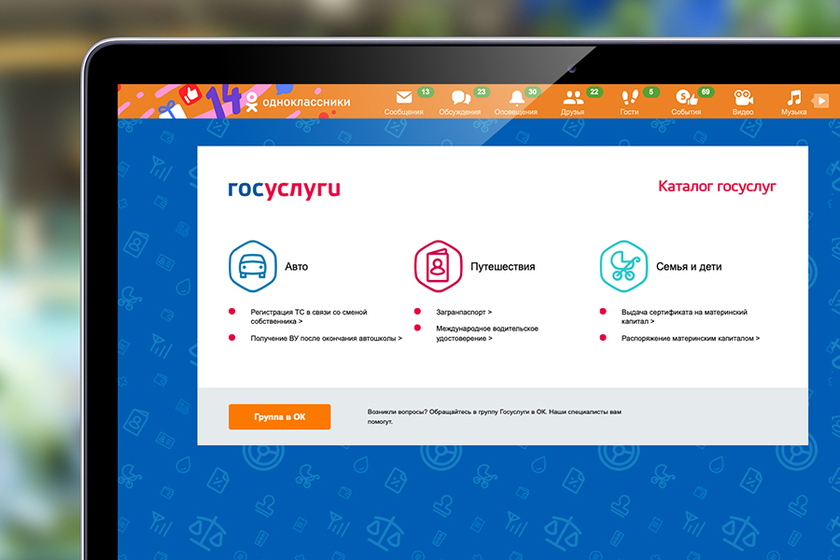The height and width of the screenshot is (560, 840).
Task: Open Сообщения envelope icon
Action: click(x=404, y=98)
